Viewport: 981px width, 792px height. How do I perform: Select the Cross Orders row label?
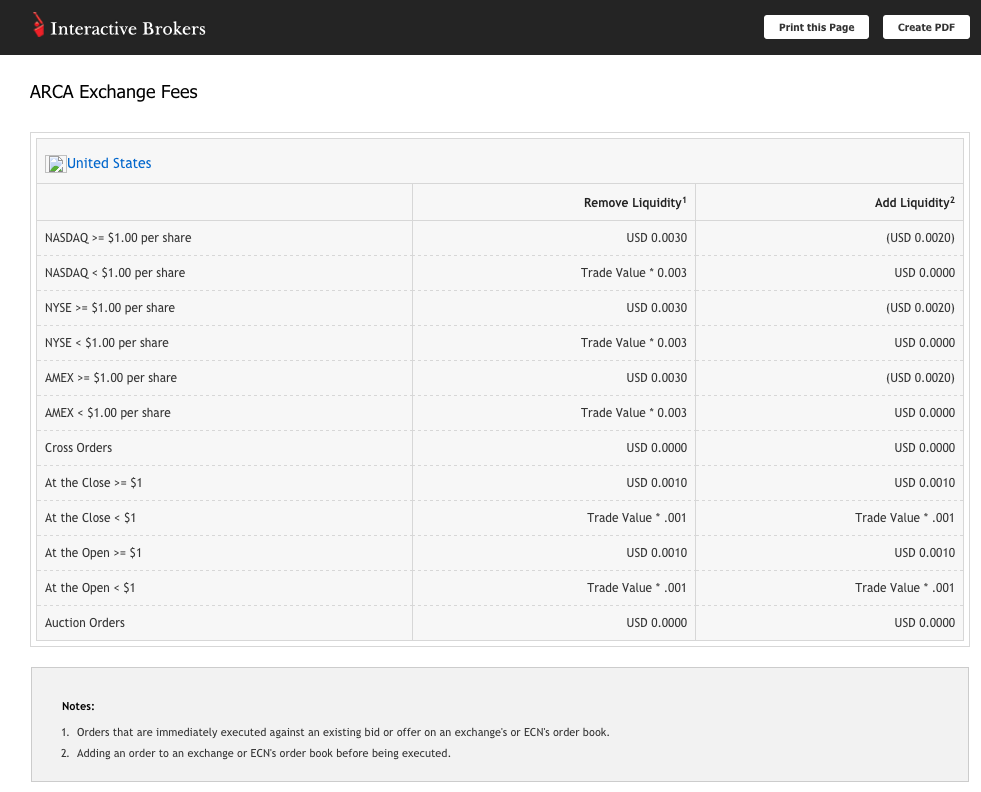[79, 448]
